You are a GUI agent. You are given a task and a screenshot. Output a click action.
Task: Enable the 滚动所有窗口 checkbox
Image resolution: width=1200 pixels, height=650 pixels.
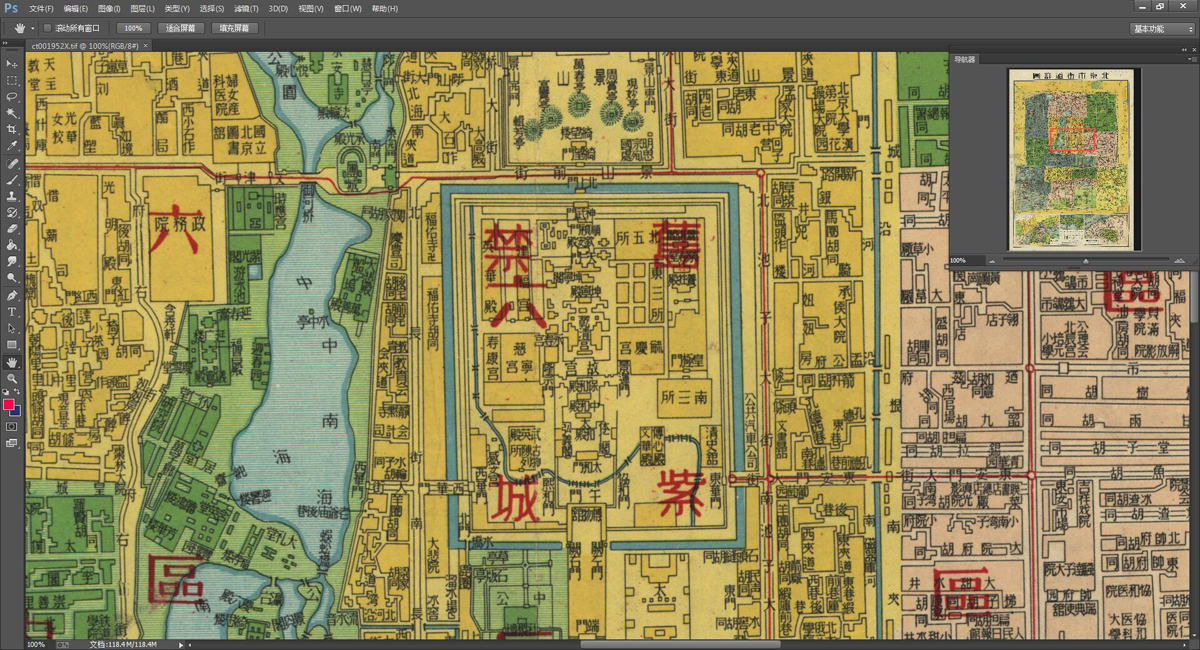(x=47, y=28)
